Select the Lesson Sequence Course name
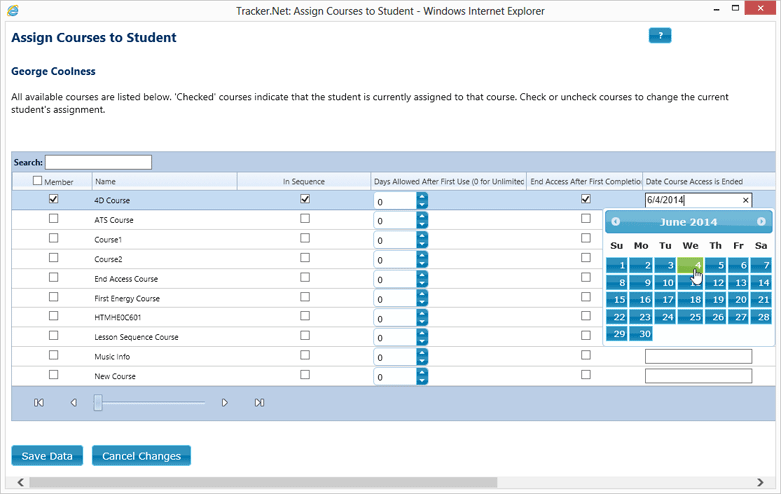 136,337
